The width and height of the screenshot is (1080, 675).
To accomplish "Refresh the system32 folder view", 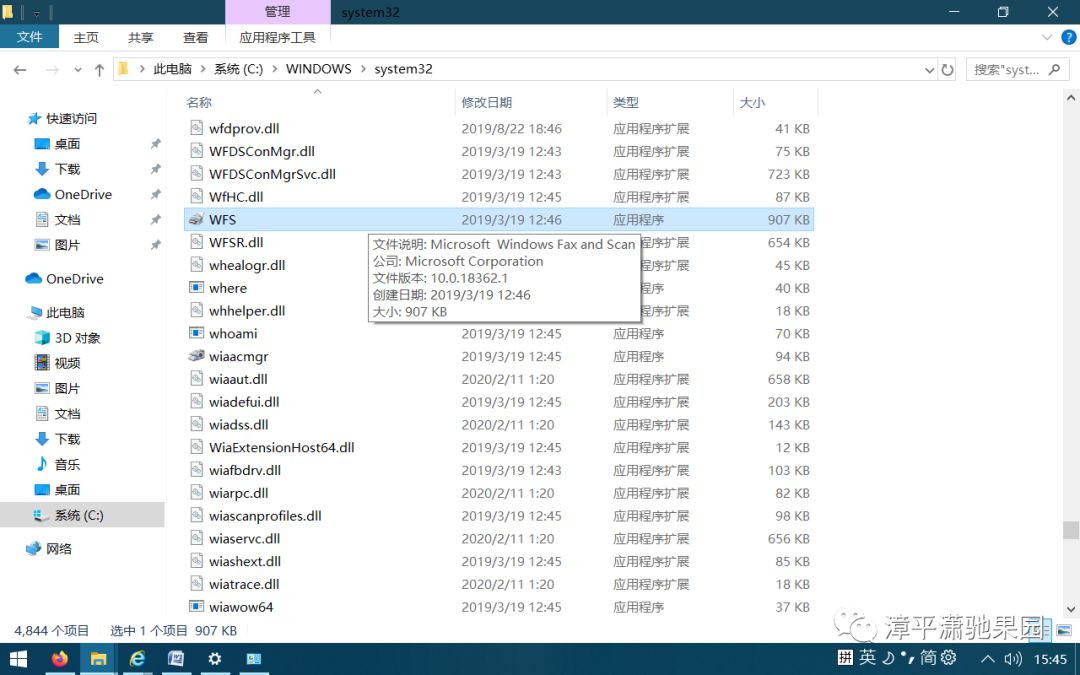I will [x=948, y=70].
